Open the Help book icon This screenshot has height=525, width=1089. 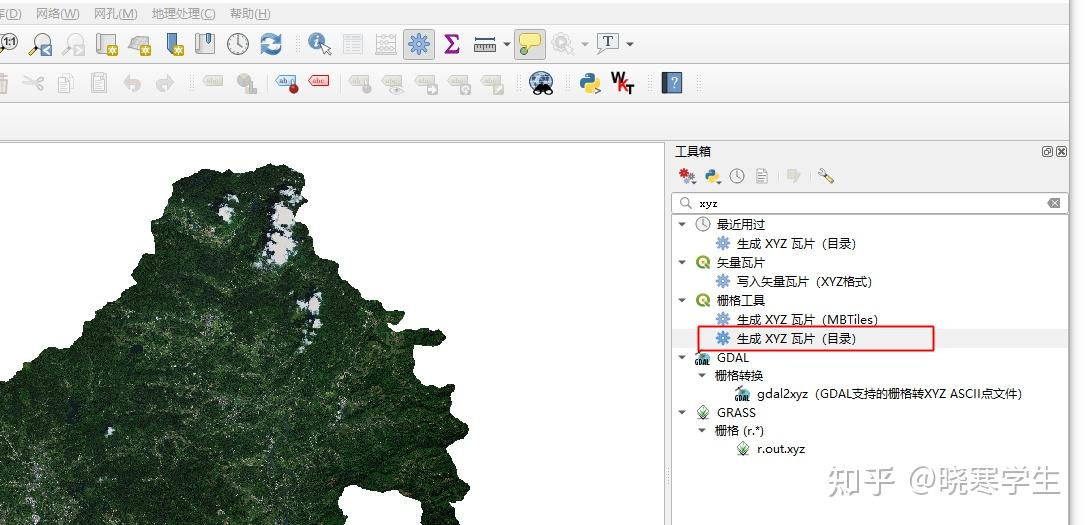[x=672, y=83]
